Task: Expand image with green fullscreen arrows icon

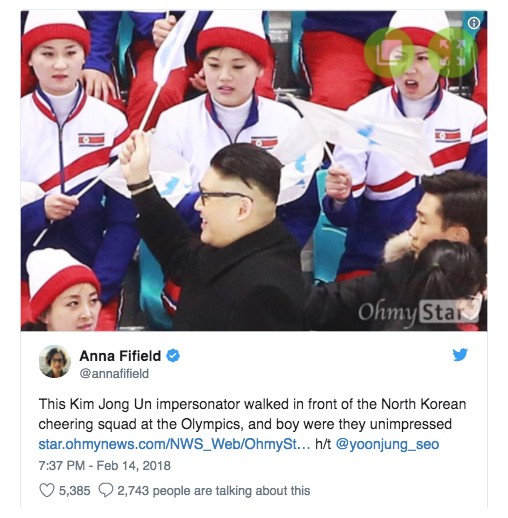Action: pos(452,53)
